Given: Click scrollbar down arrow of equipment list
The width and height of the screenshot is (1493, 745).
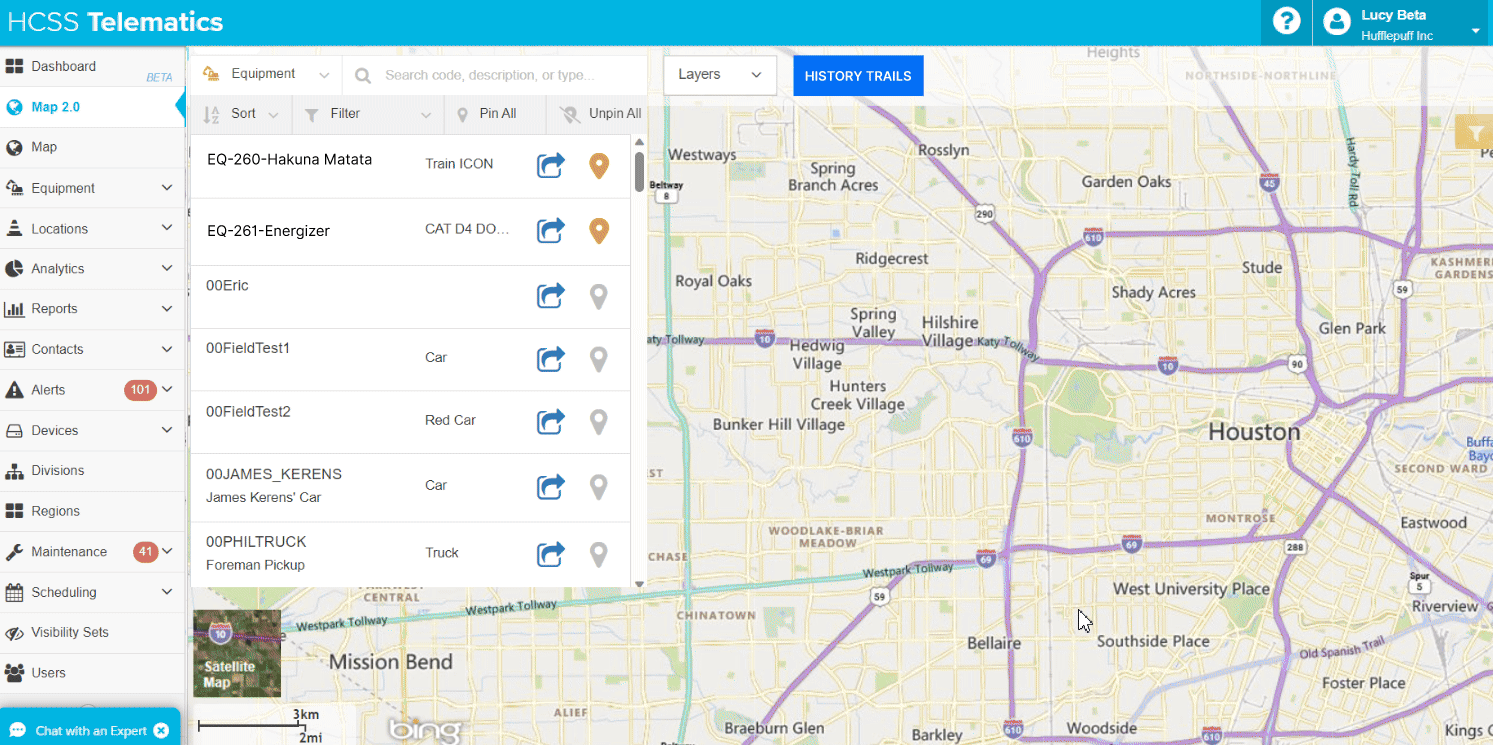Looking at the screenshot, I should tap(639, 584).
